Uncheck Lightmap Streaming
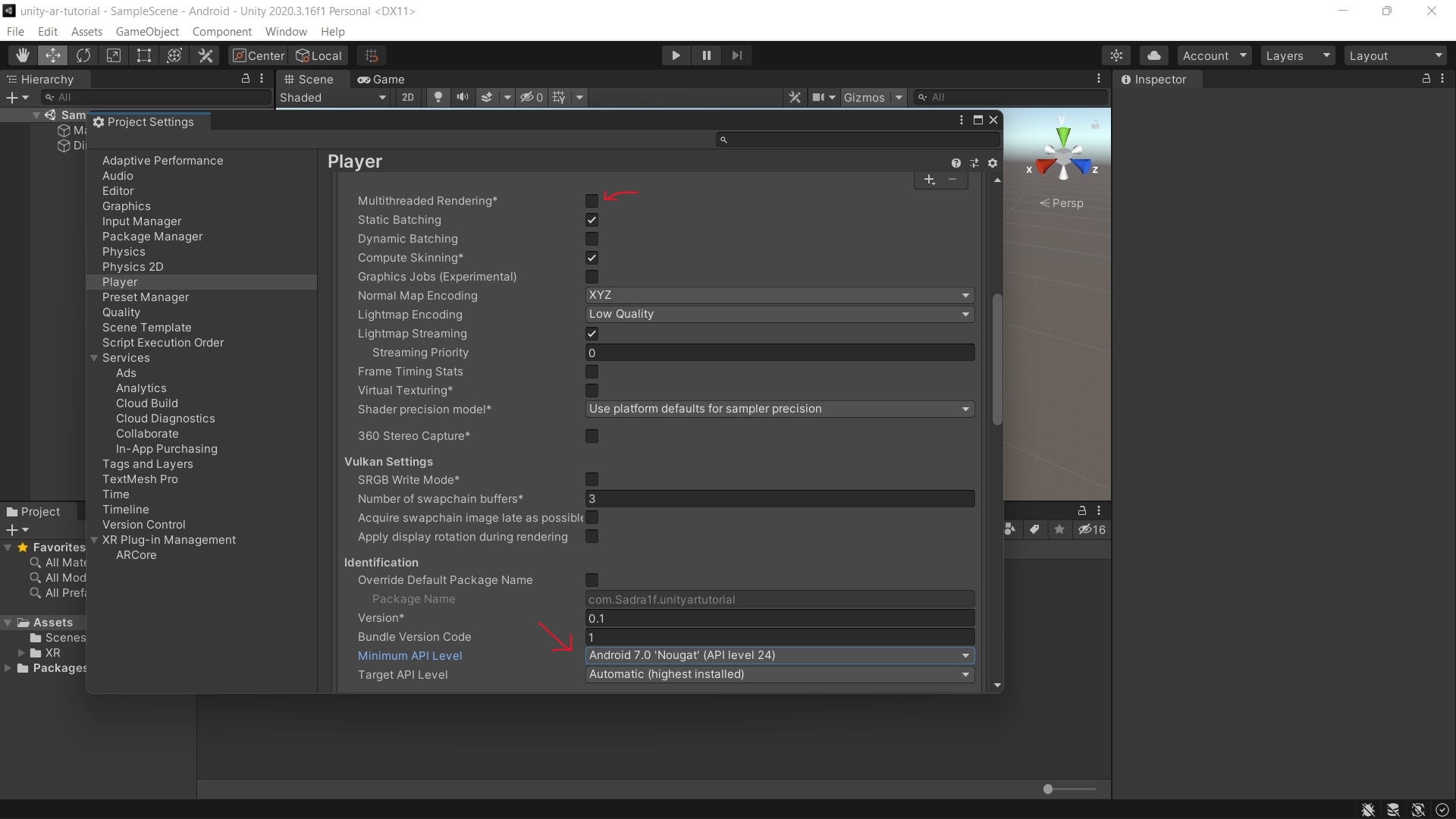1456x819 pixels. click(x=591, y=334)
